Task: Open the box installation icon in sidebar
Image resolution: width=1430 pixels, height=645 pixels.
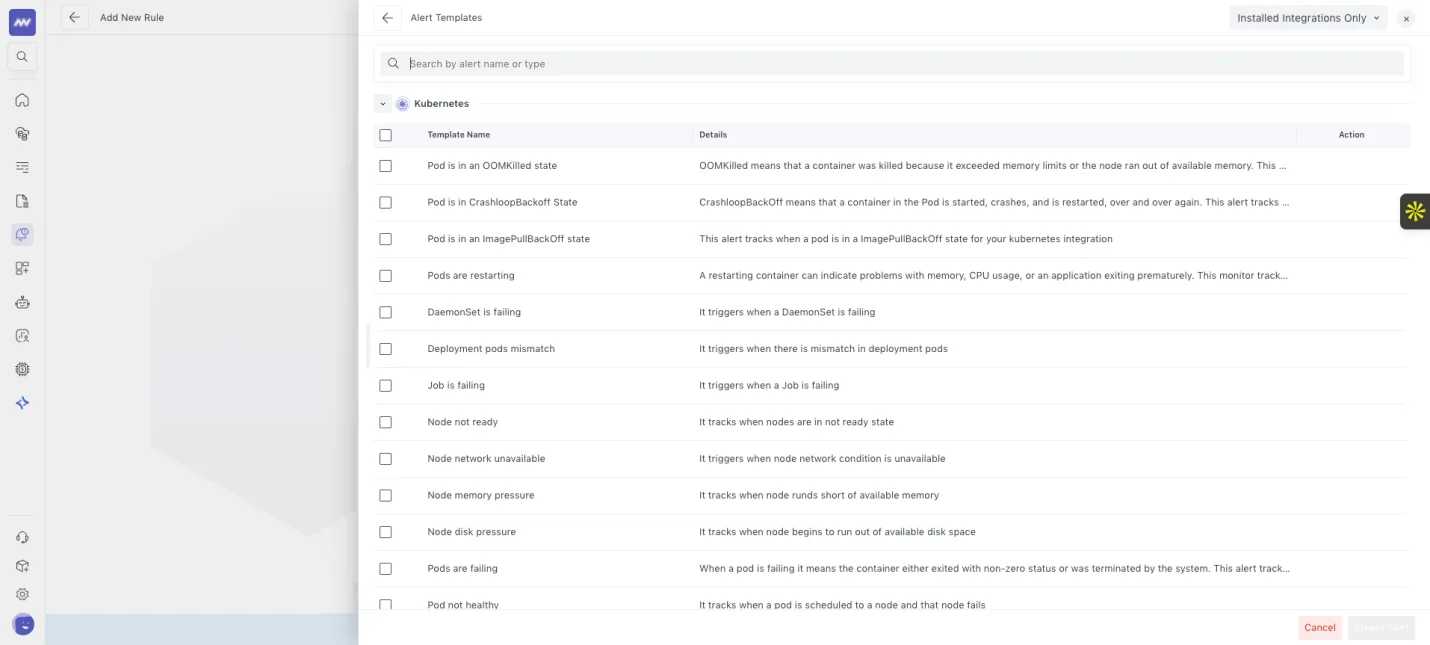Action: (22, 566)
